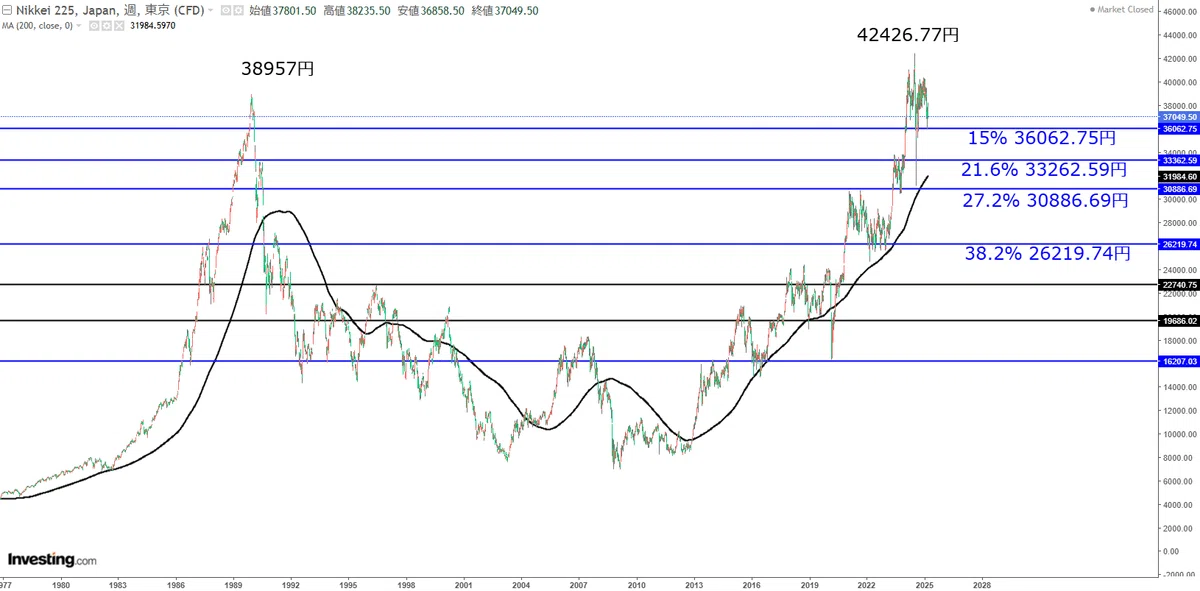
Task: Select the 33362.59 line price label
Action: pos(1180,160)
